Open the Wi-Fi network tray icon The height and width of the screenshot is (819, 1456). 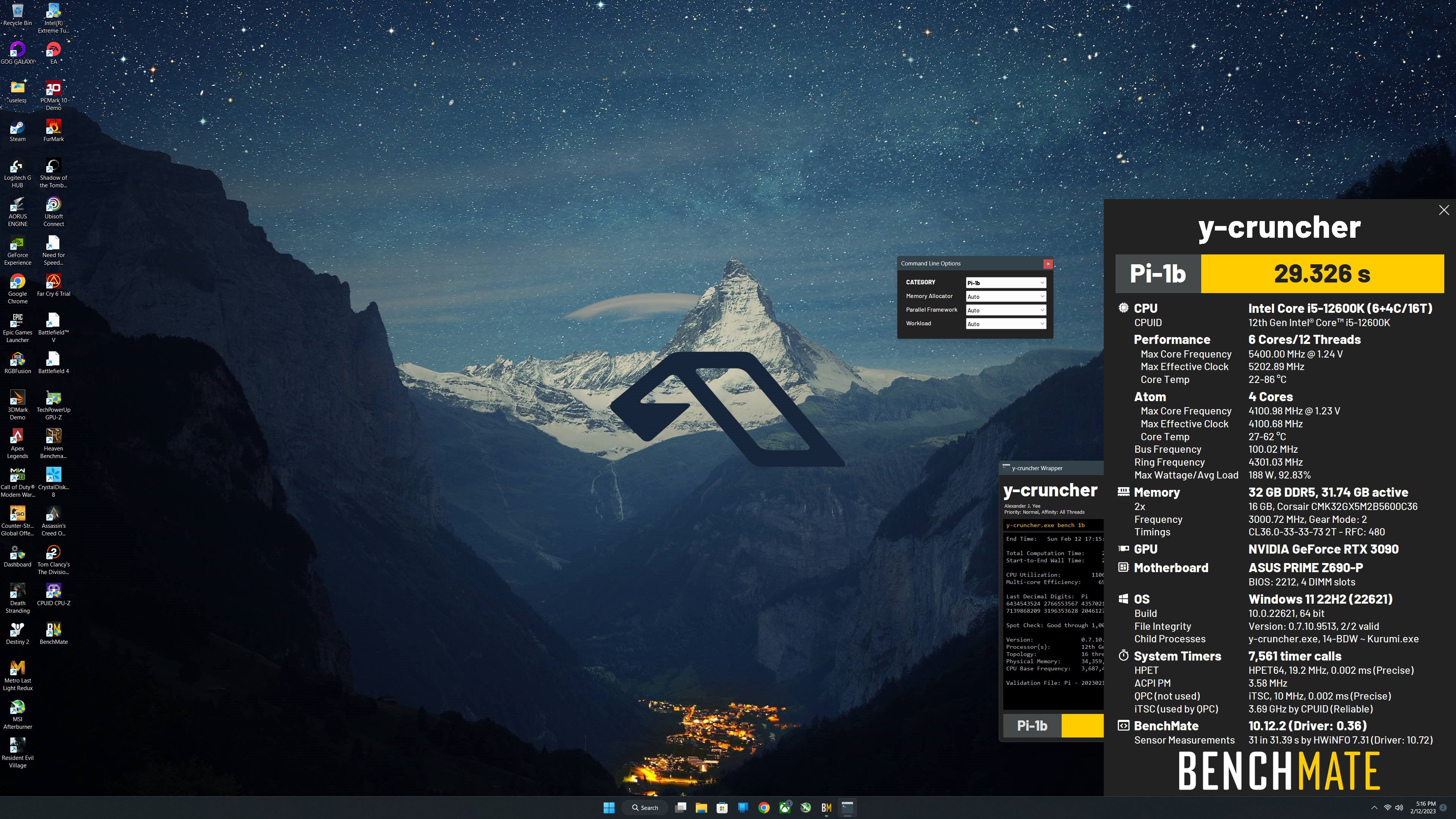[x=1387, y=808]
